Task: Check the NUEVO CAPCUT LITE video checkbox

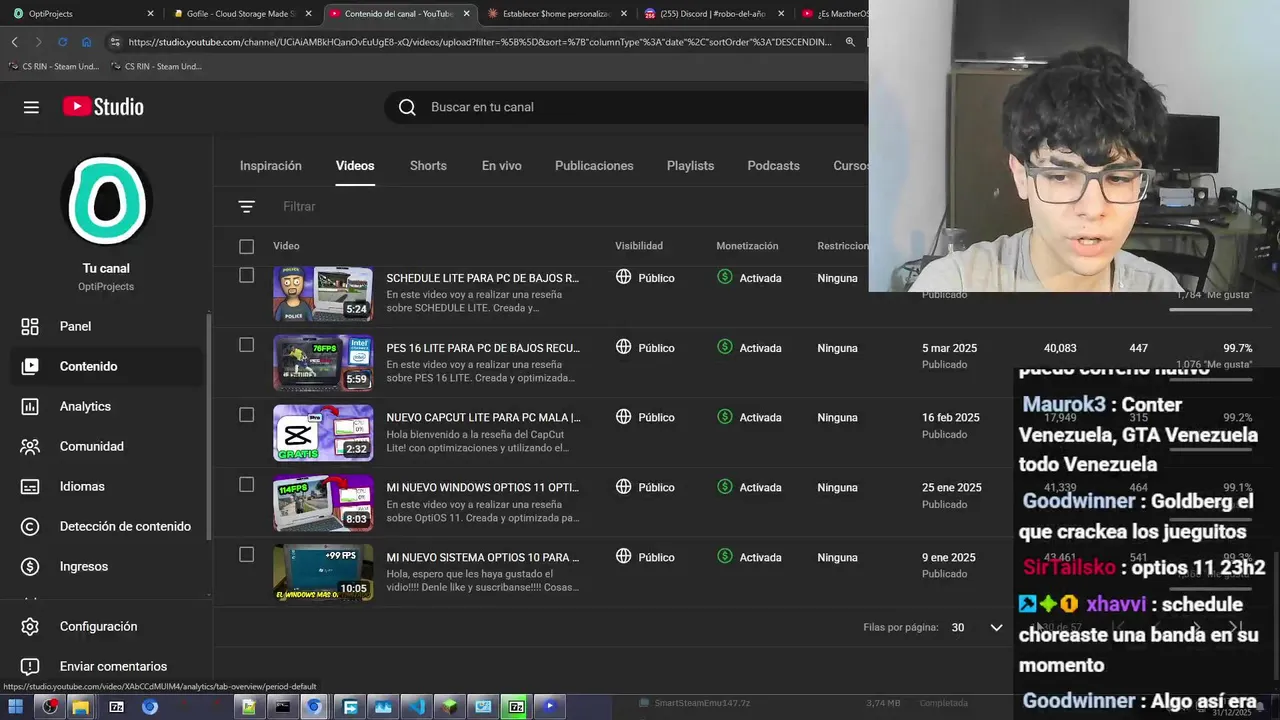Action: (x=247, y=415)
